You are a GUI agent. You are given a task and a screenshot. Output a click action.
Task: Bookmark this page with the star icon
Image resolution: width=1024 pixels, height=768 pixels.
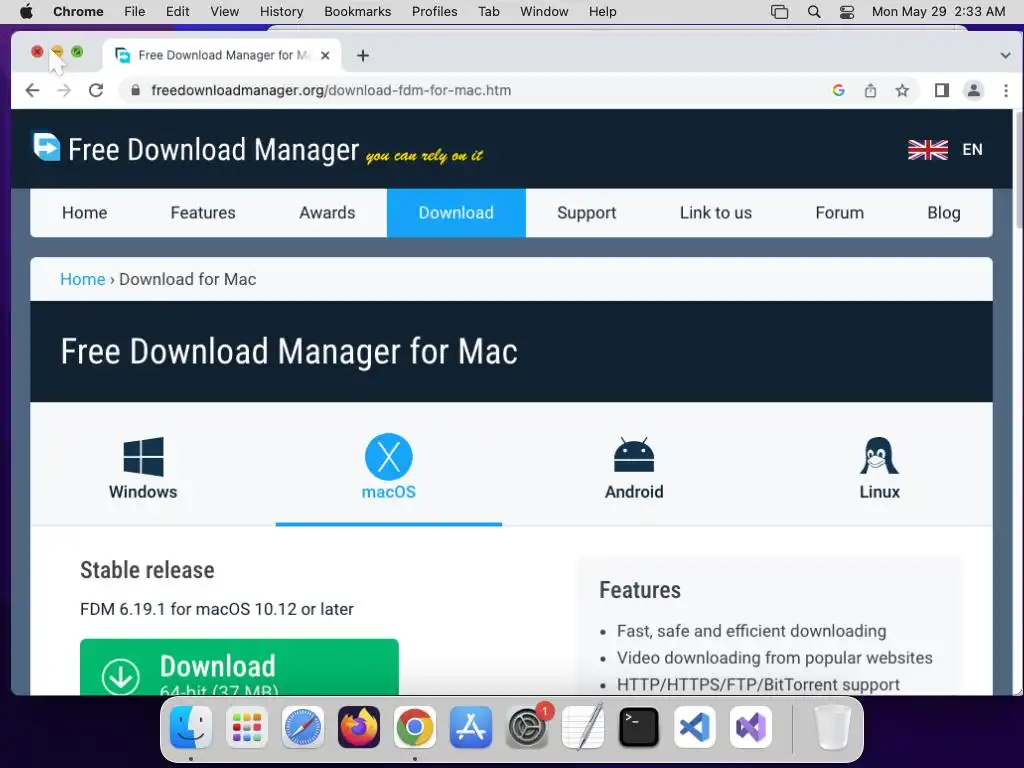[x=902, y=91]
